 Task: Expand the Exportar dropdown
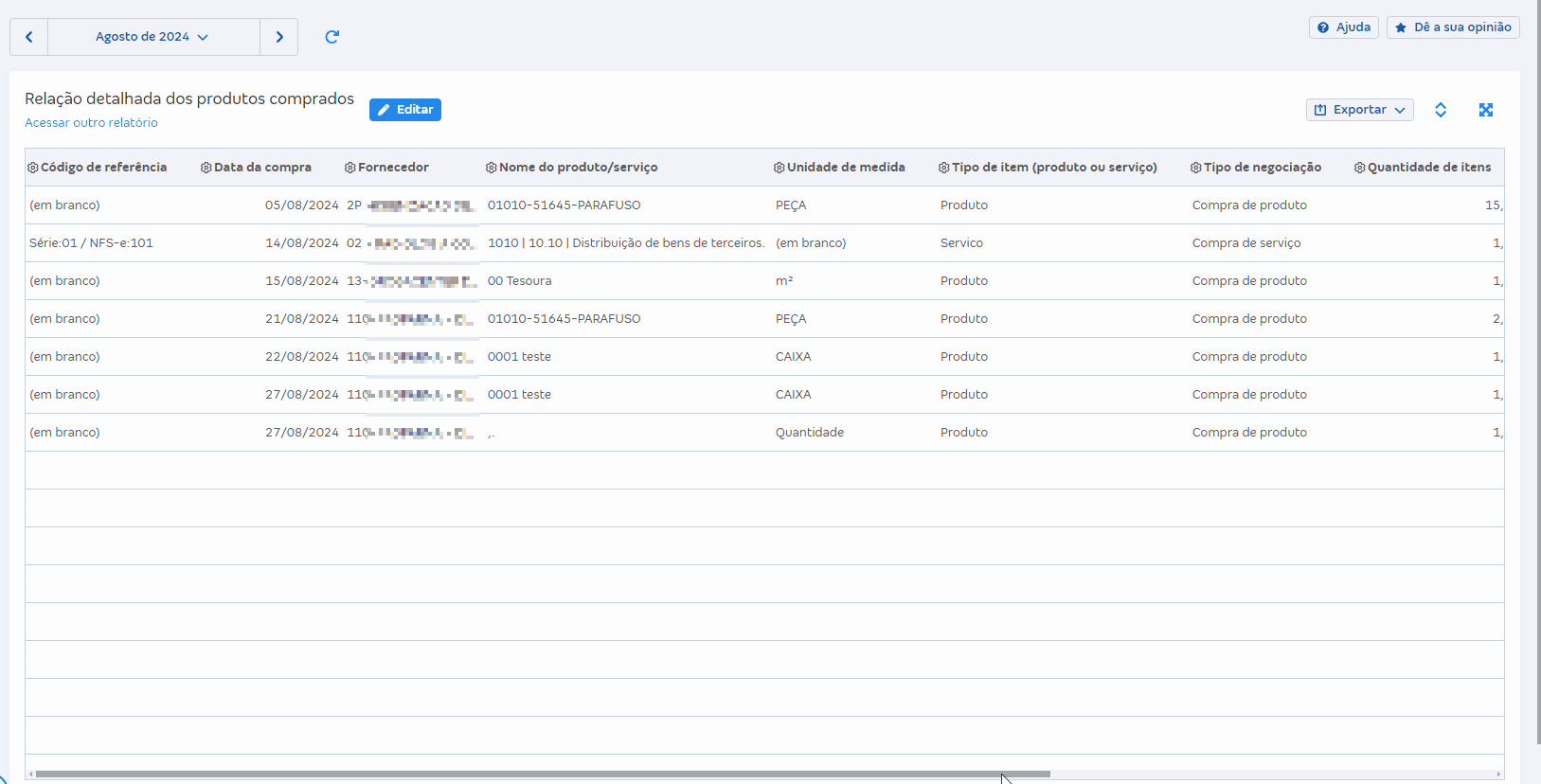(x=1359, y=110)
